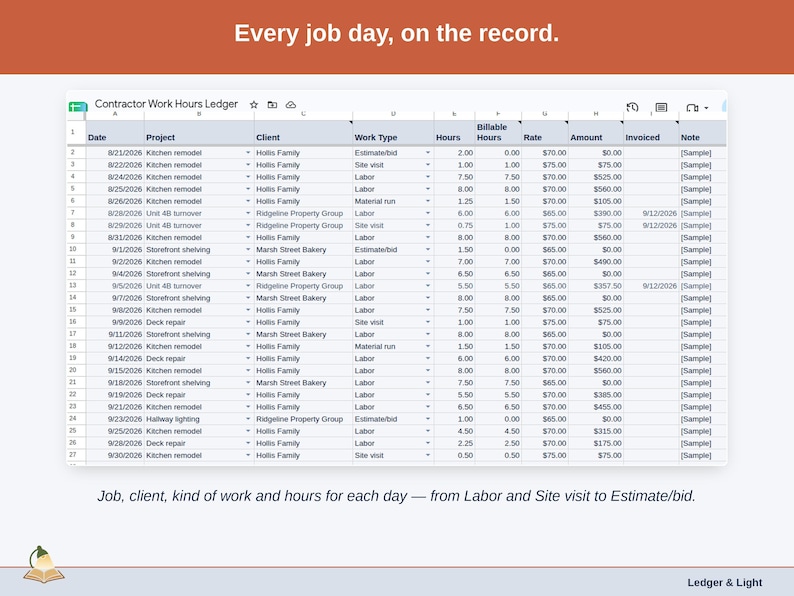Image resolution: width=794 pixels, height=596 pixels.
Task: Select the $390.00 amount cell
Action: [x=596, y=213]
